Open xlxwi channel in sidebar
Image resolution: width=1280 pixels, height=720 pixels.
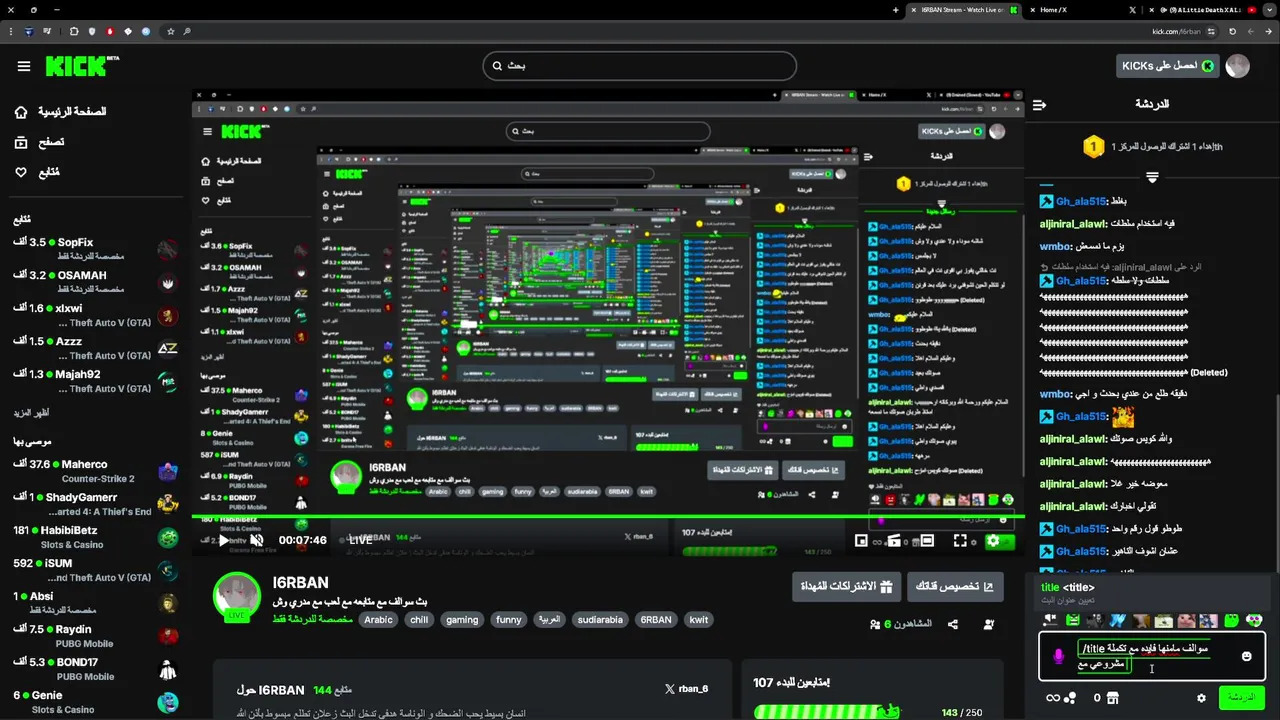pos(95,315)
